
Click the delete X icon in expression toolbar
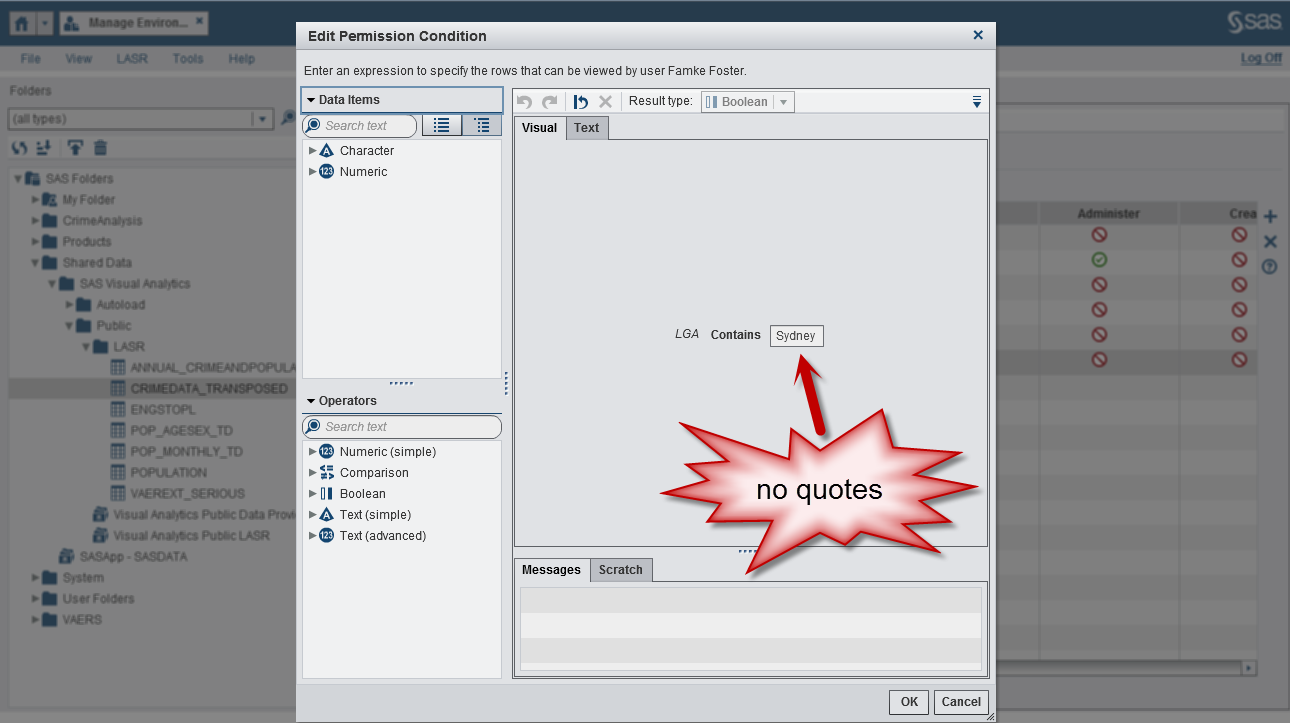click(605, 102)
